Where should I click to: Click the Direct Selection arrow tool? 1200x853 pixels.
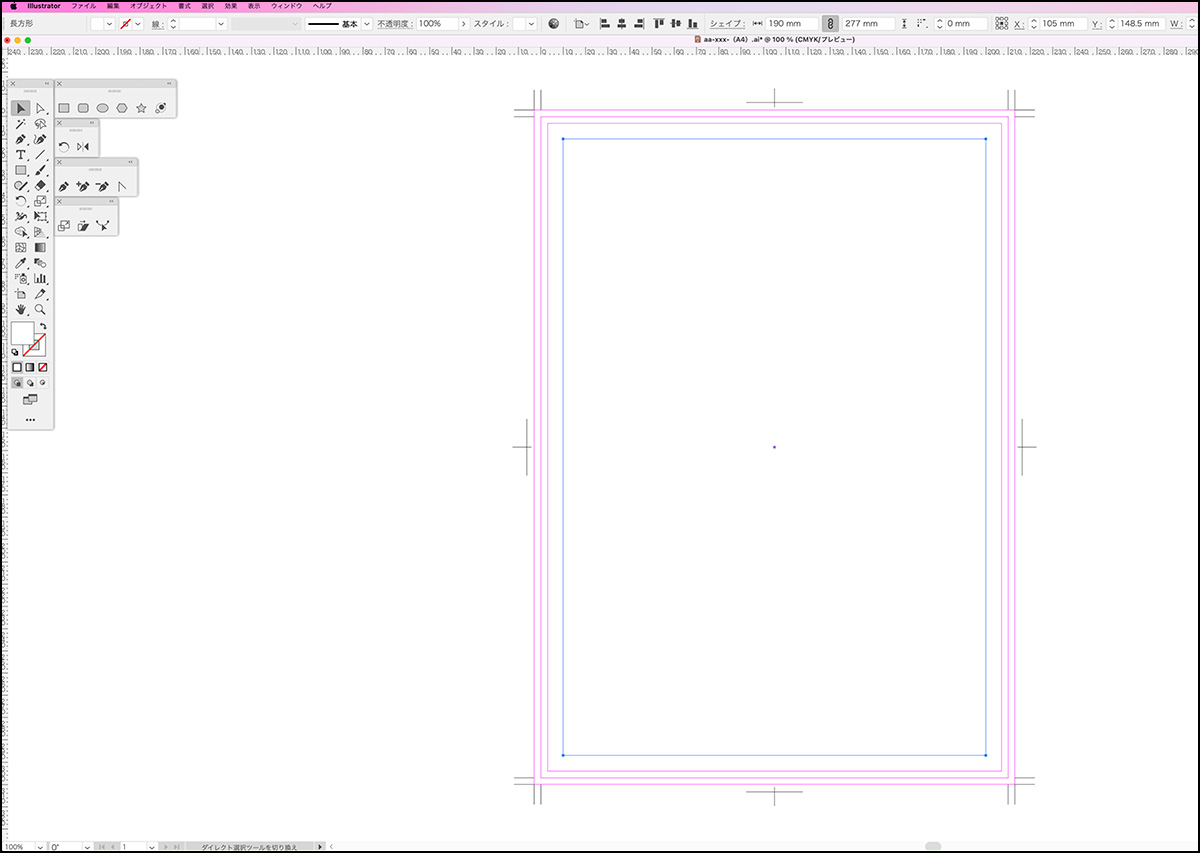point(40,108)
